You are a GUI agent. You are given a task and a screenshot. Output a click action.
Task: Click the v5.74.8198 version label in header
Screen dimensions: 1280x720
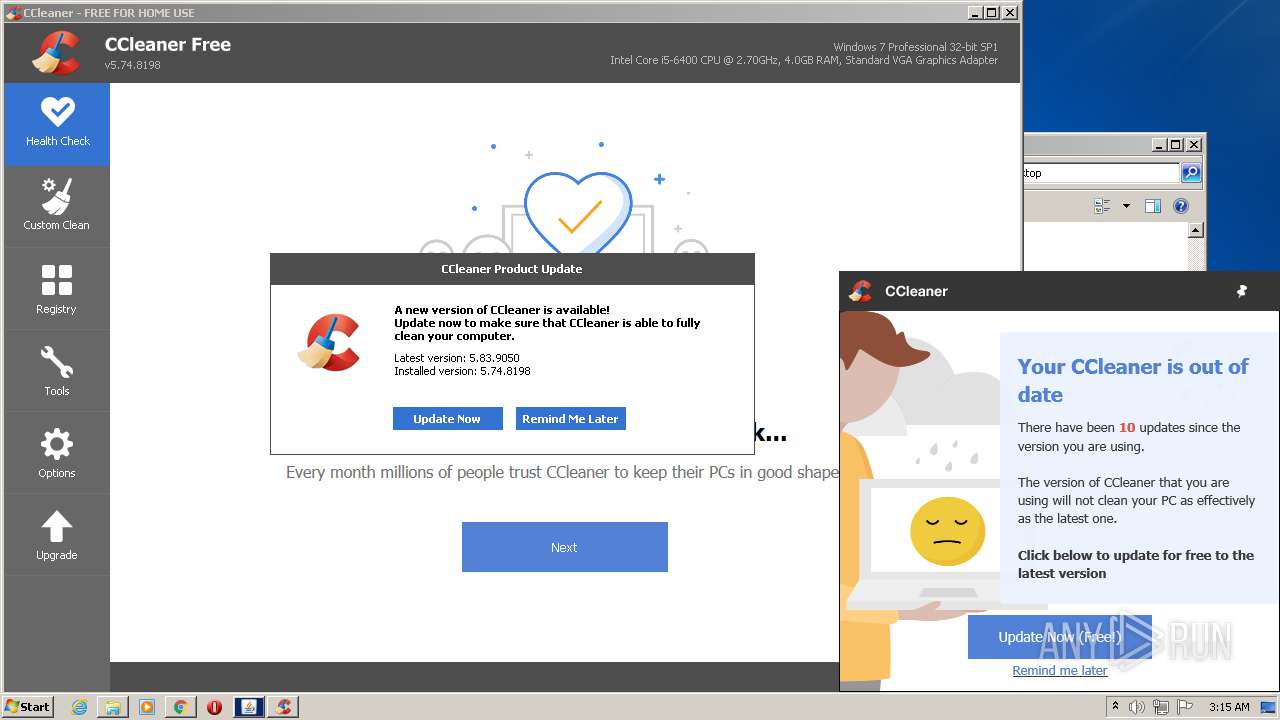coord(132,65)
